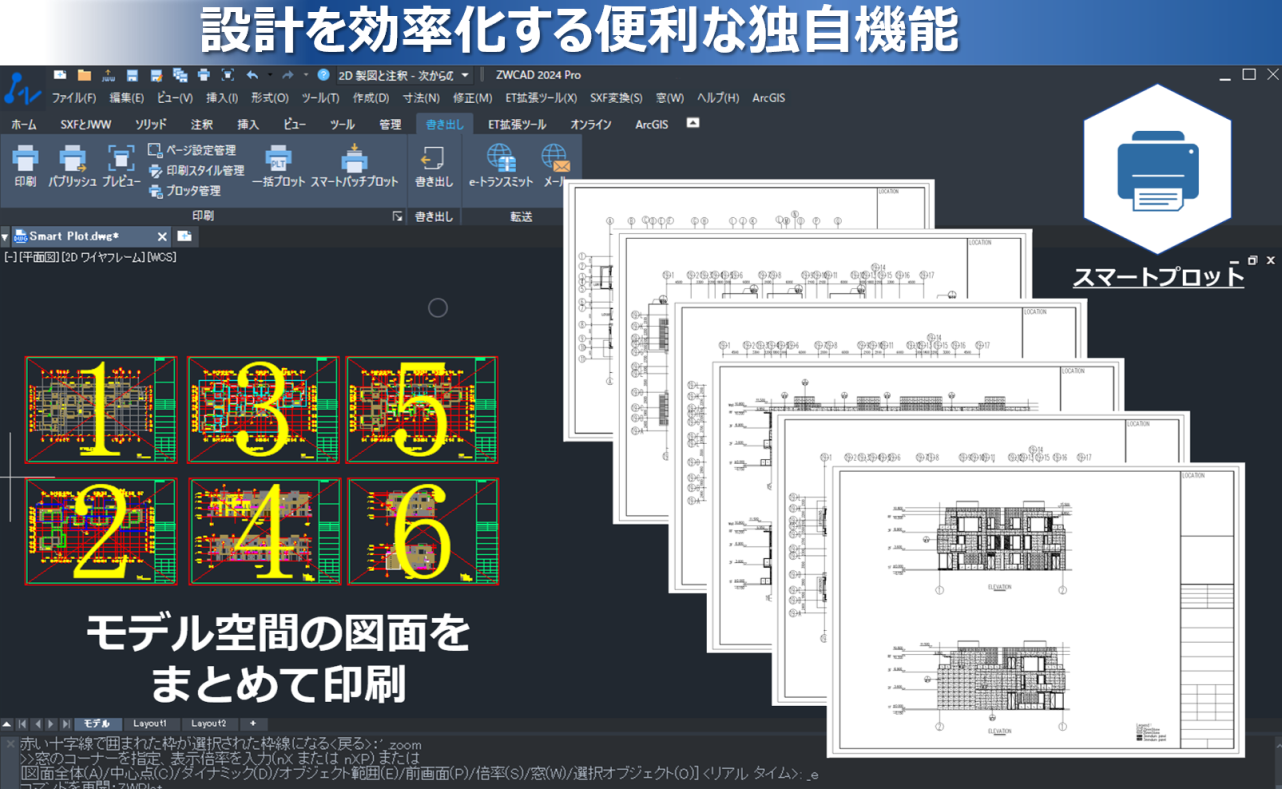Open プロッタ管理 plotter manager
The width and height of the screenshot is (1282, 789).
click(185, 191)
